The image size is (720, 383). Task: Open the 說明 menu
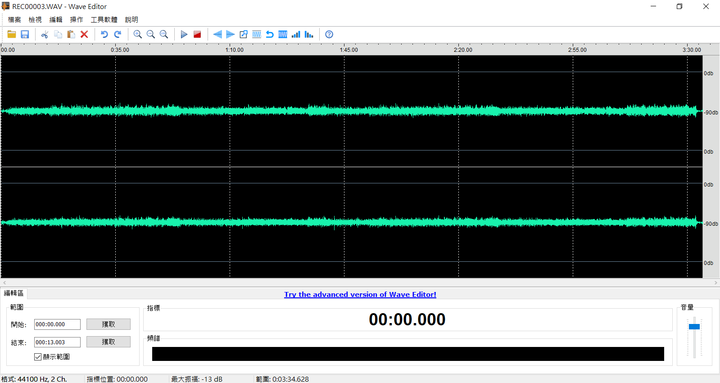[x=131, y=20]
